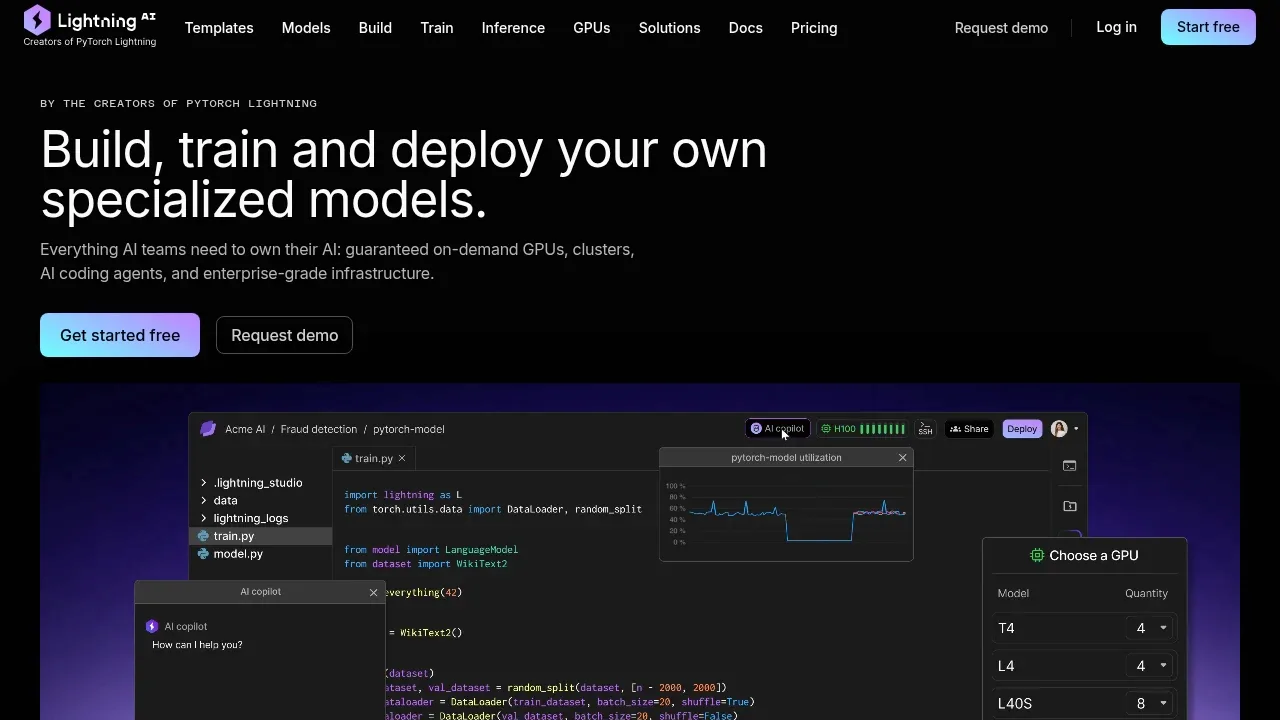Open the terminal icon in right sidebar

coord(1069,466)
